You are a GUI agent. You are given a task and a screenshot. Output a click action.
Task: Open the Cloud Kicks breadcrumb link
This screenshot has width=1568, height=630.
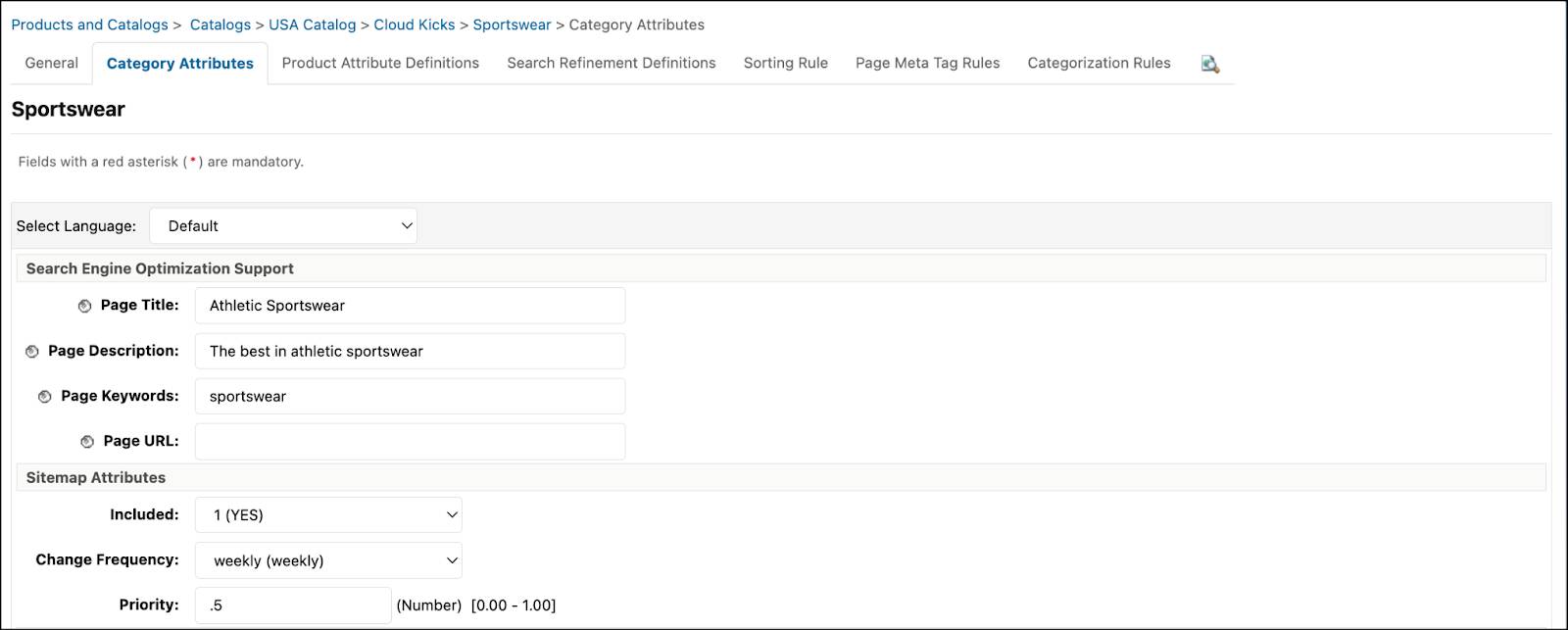(415, 24)
